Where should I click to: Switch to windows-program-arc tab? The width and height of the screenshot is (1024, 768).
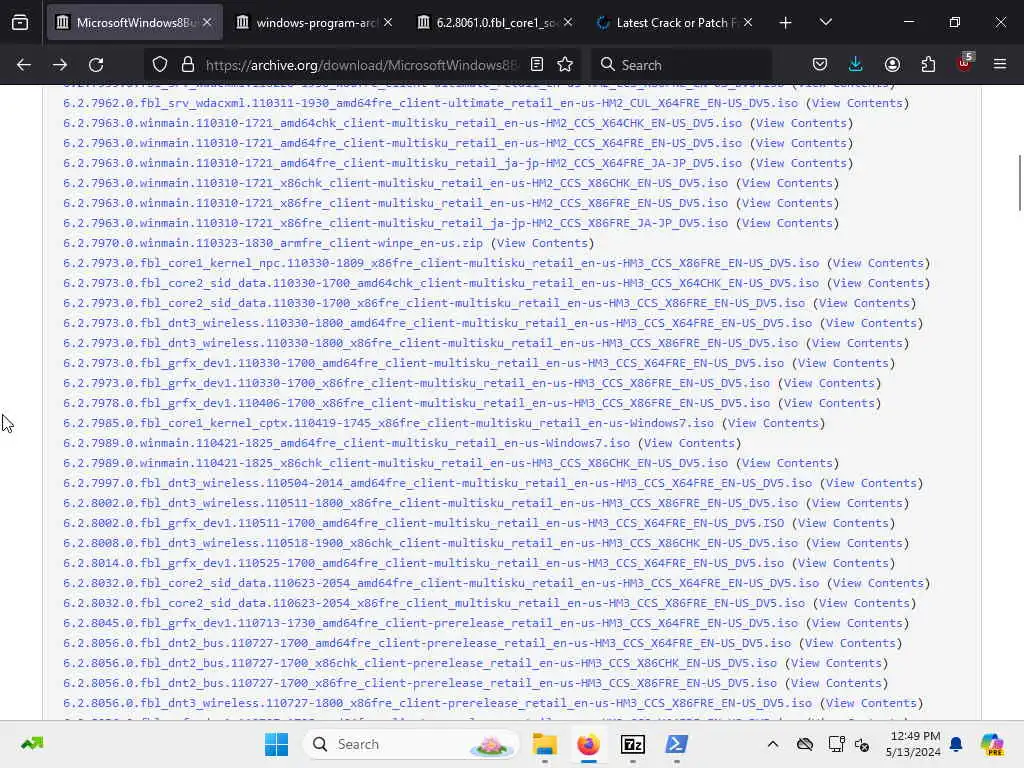(x=315, y=23)
